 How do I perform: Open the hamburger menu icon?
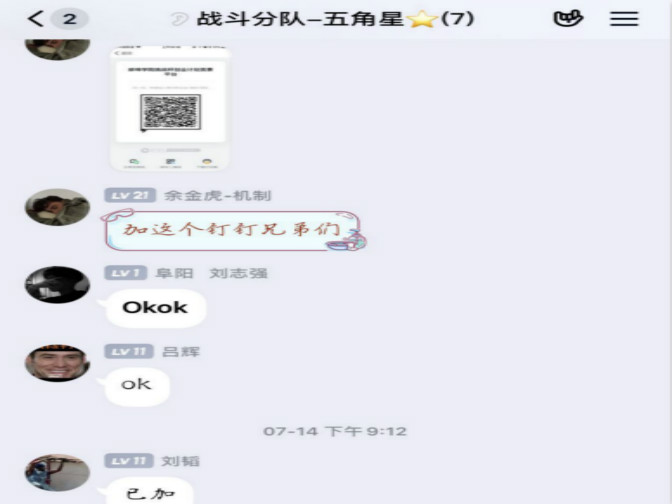pos(624,19)
